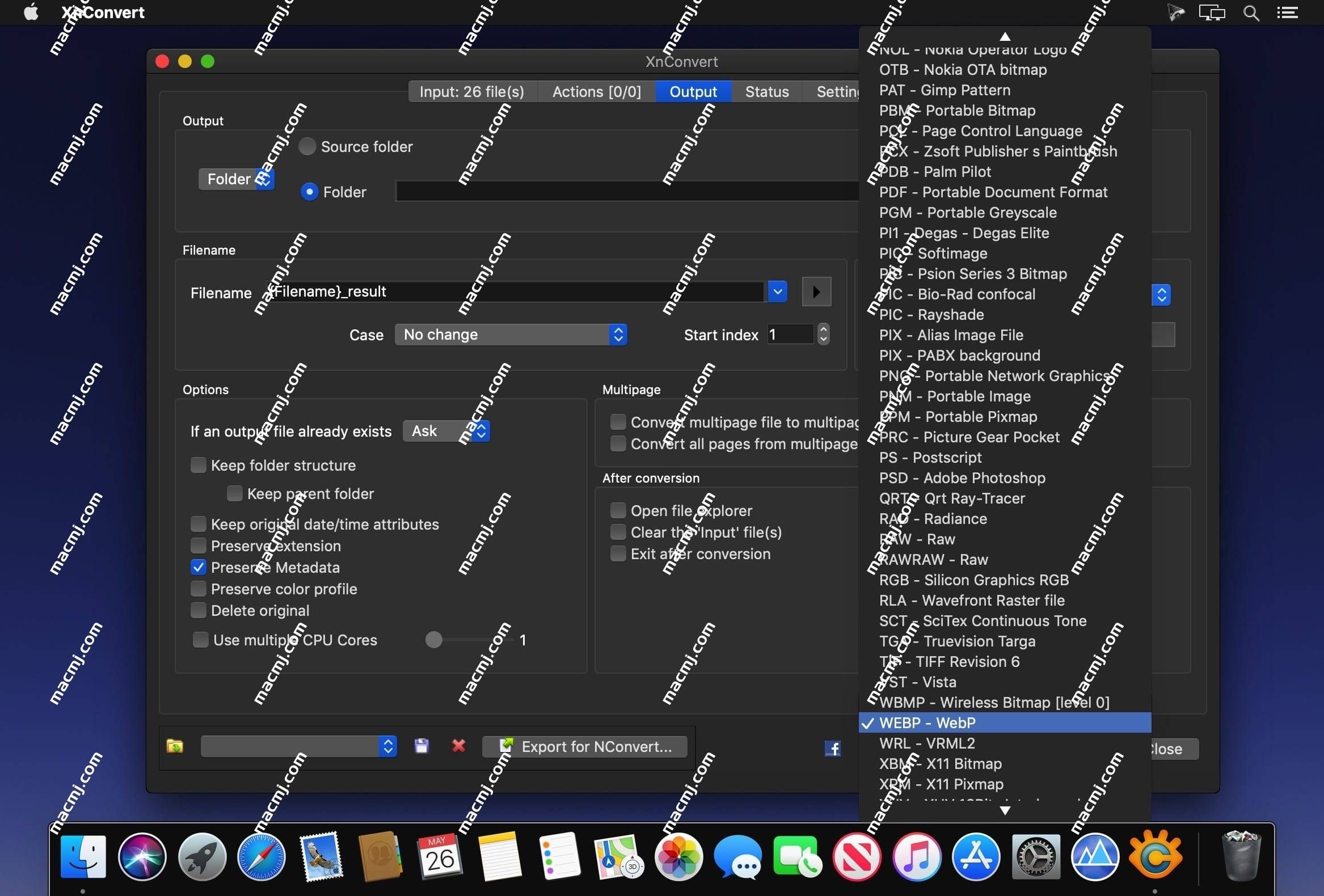Click the Status tab
Screen dimensions: 1324x896
click(x=767, y=91)
